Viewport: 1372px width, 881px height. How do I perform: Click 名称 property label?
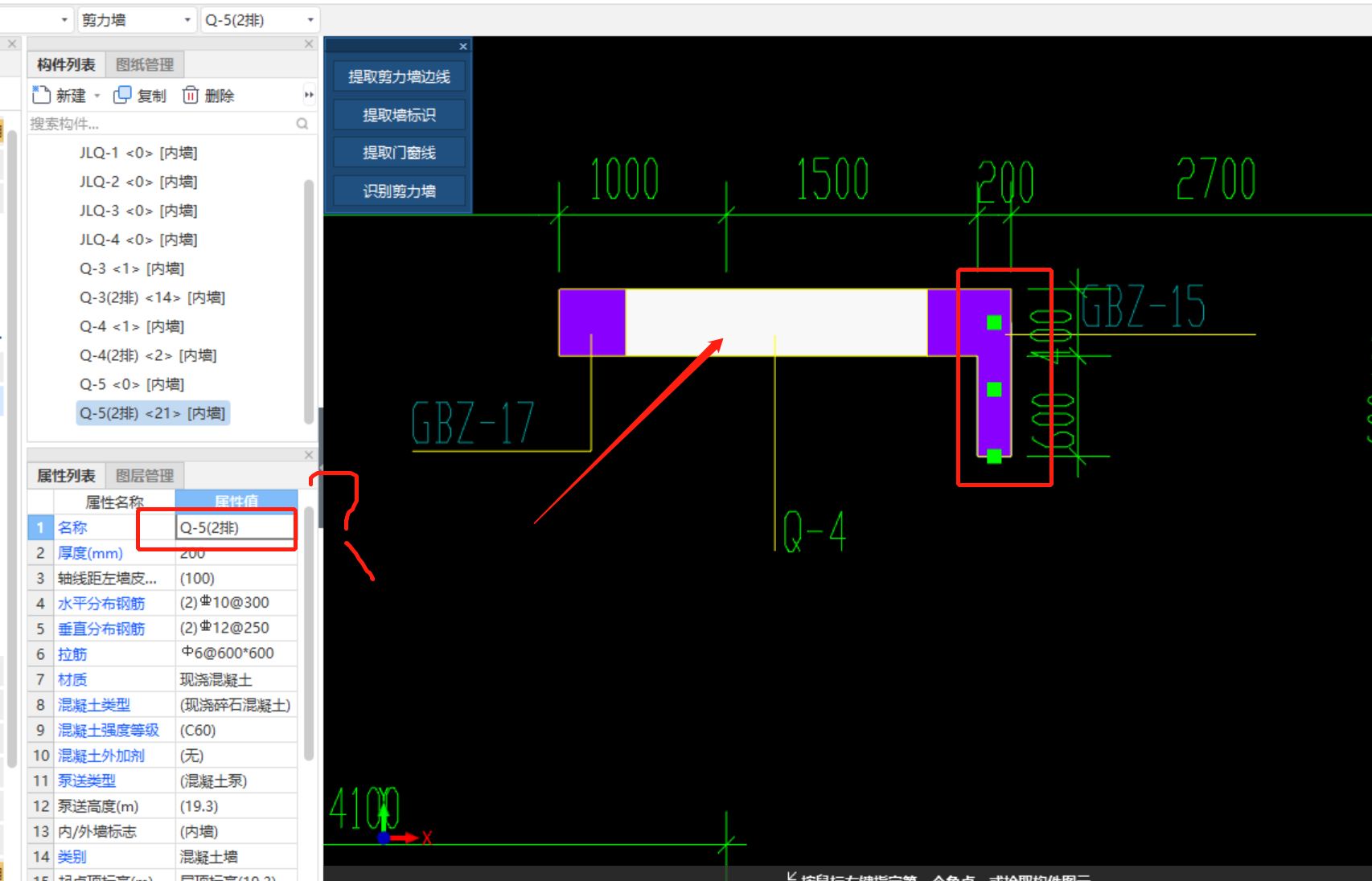tap(72, 527)
